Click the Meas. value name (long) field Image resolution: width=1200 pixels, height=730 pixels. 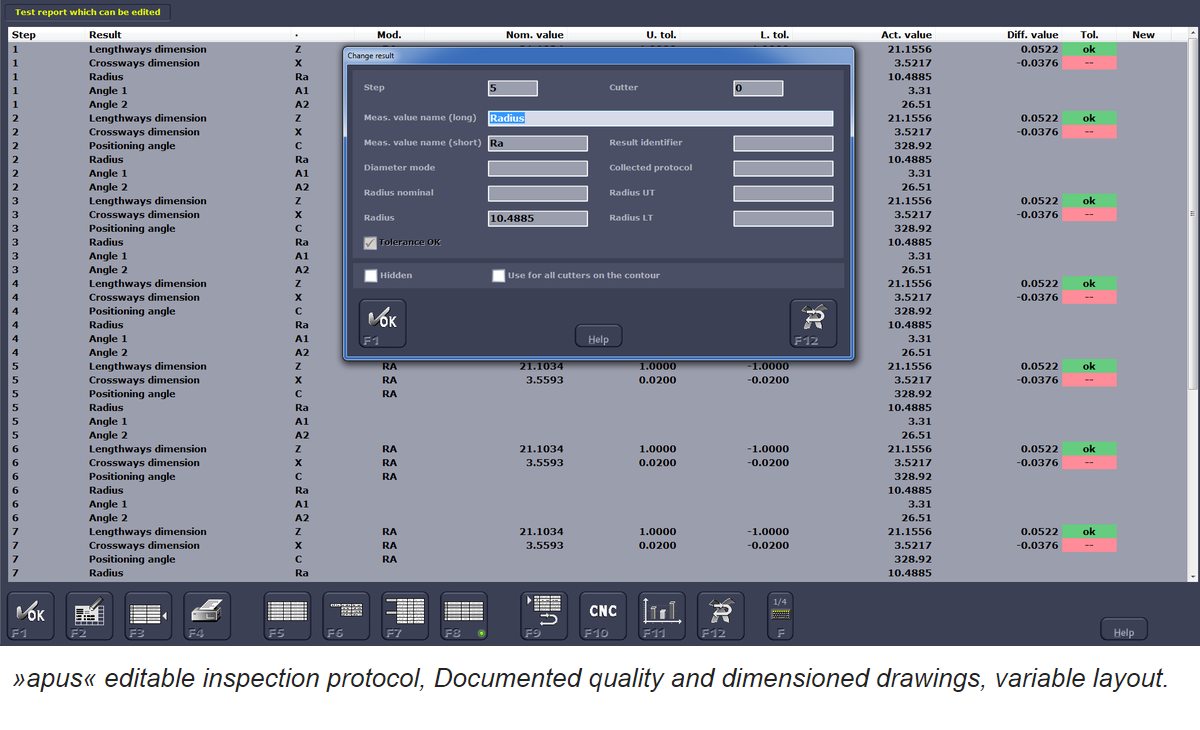click(x=660, y=118)
